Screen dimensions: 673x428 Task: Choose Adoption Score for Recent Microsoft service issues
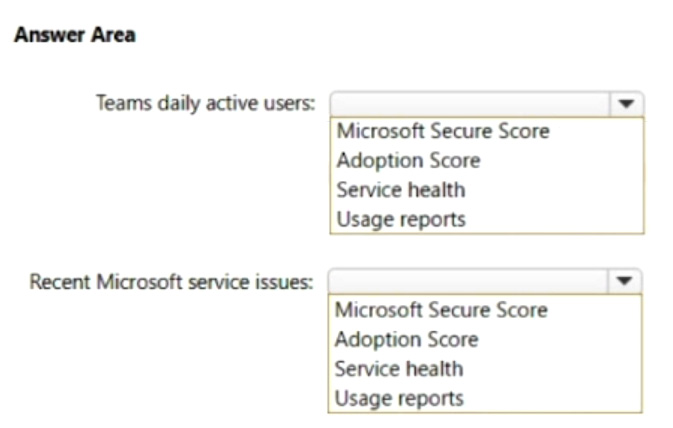tap(406, 339)
